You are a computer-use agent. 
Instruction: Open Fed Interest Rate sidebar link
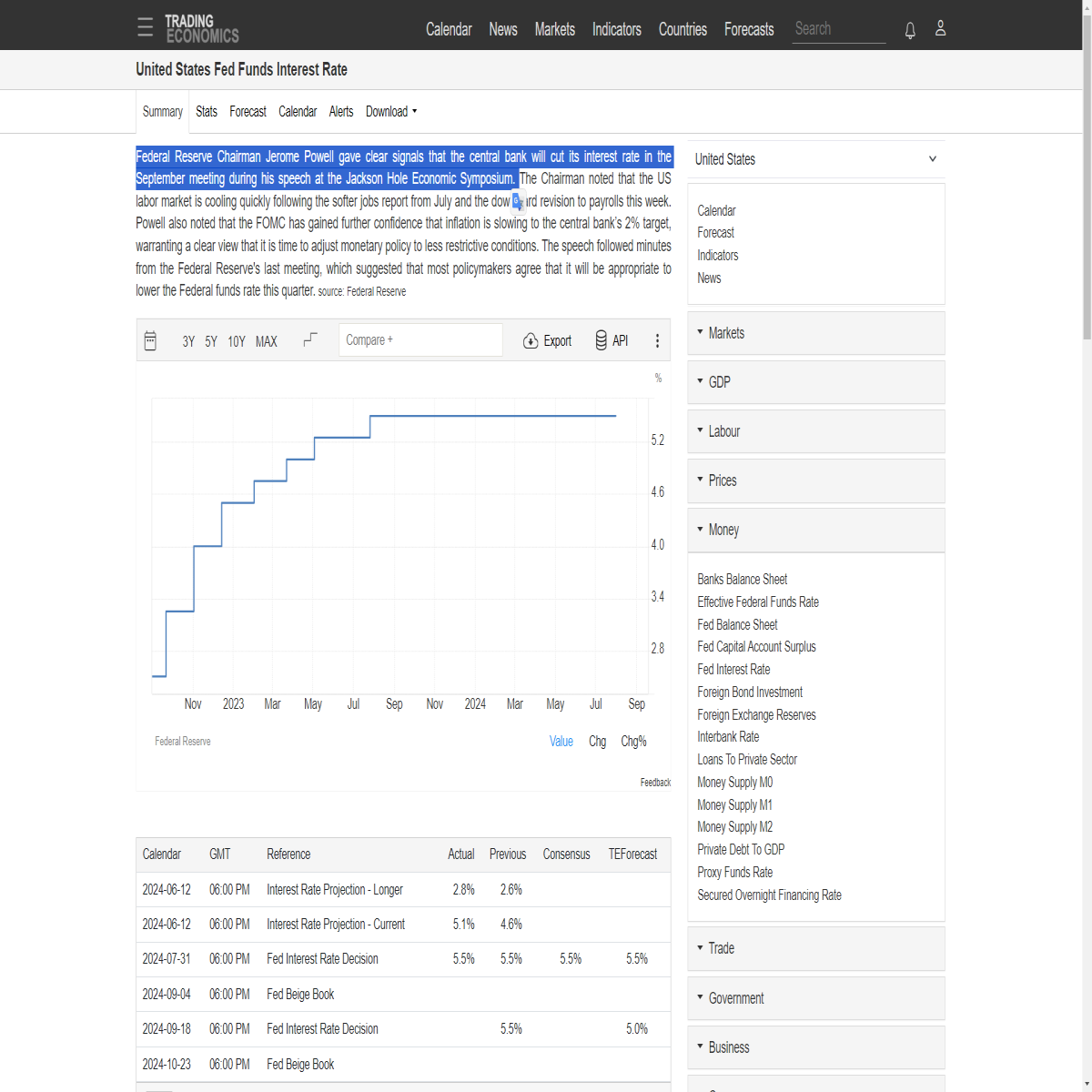point(733,669)
